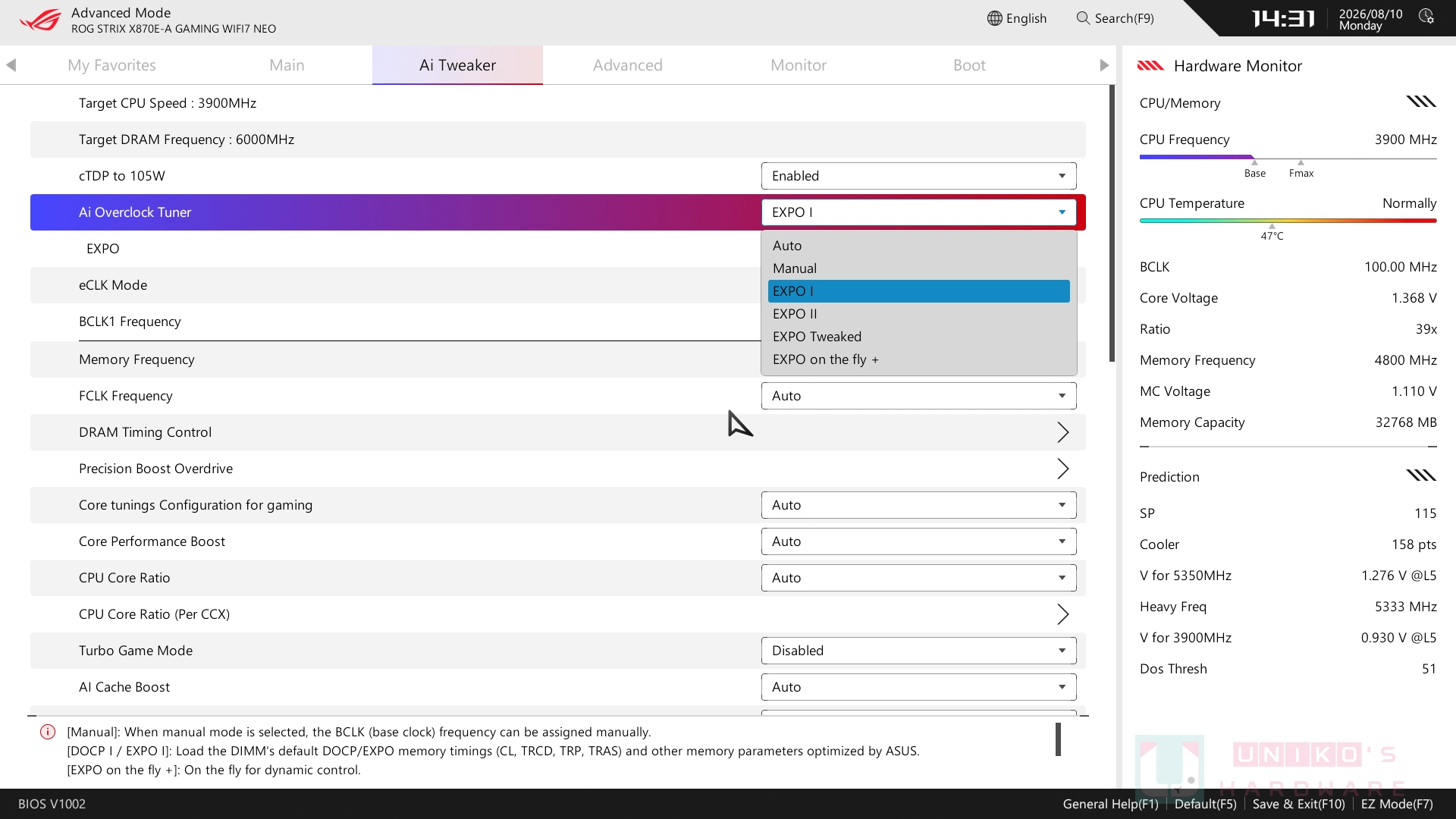Click the 14:31 clock display
Viewport: 1456px width, 819px height.
(x=1283, y=18)
